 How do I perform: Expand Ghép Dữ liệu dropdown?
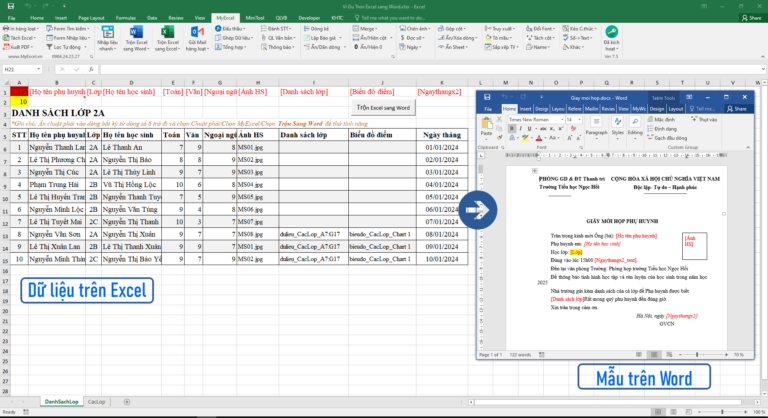tap(252, 38)
